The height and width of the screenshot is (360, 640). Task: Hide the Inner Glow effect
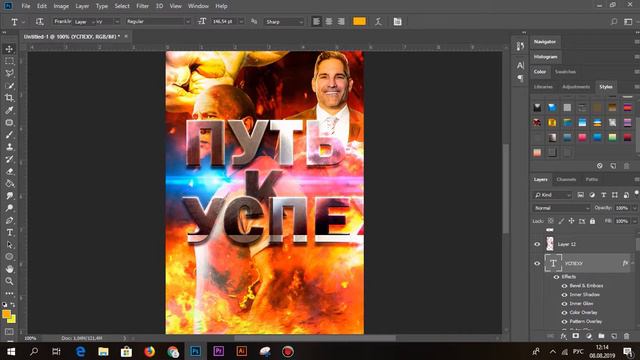pos(564,304)
